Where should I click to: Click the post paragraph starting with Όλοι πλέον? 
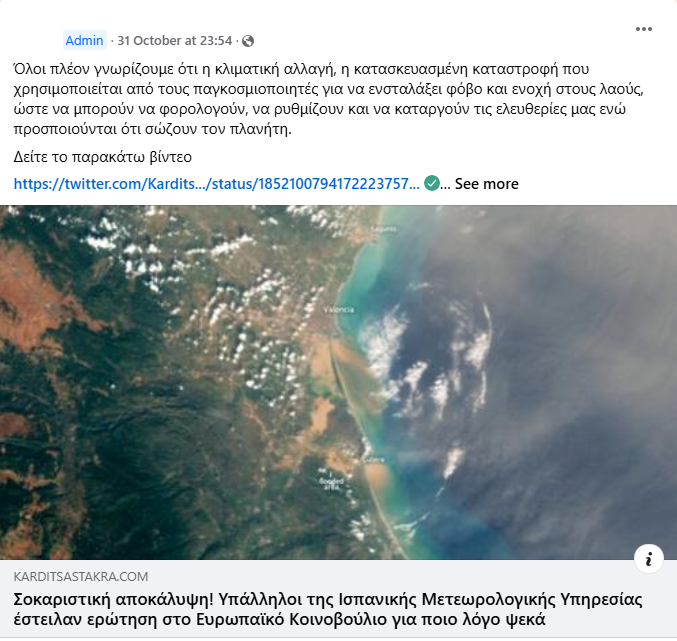tap(329, 99)
